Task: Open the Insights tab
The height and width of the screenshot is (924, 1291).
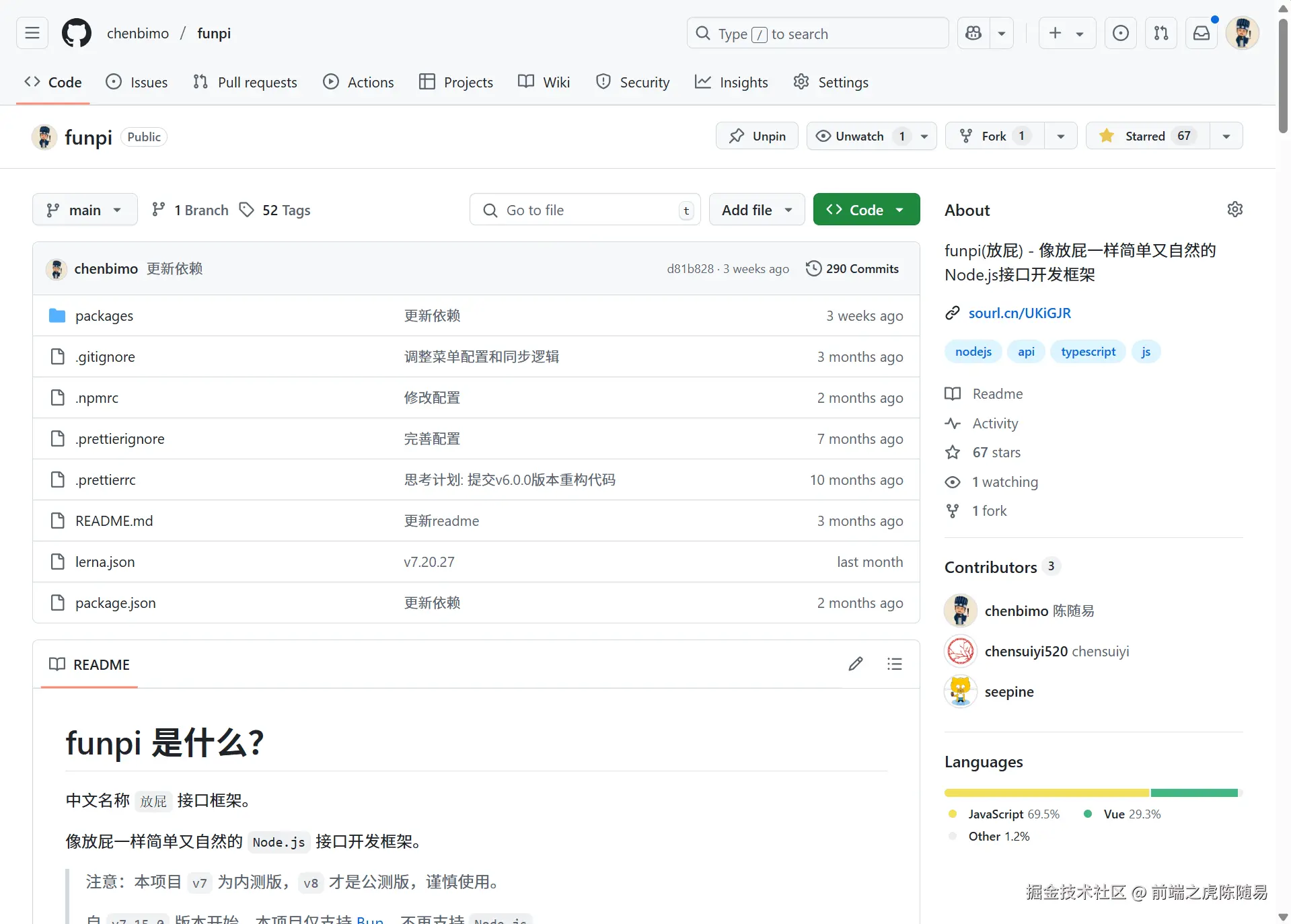Action: 731,82
